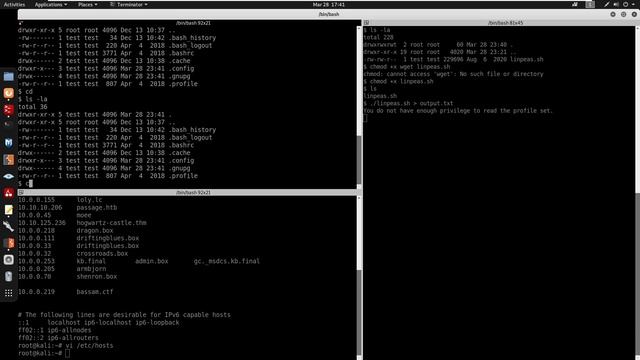Click the '$ chmod +x wget linpeas.sh' command line
Viewport: 640px width, 360px height.
(x=407, y=67)
